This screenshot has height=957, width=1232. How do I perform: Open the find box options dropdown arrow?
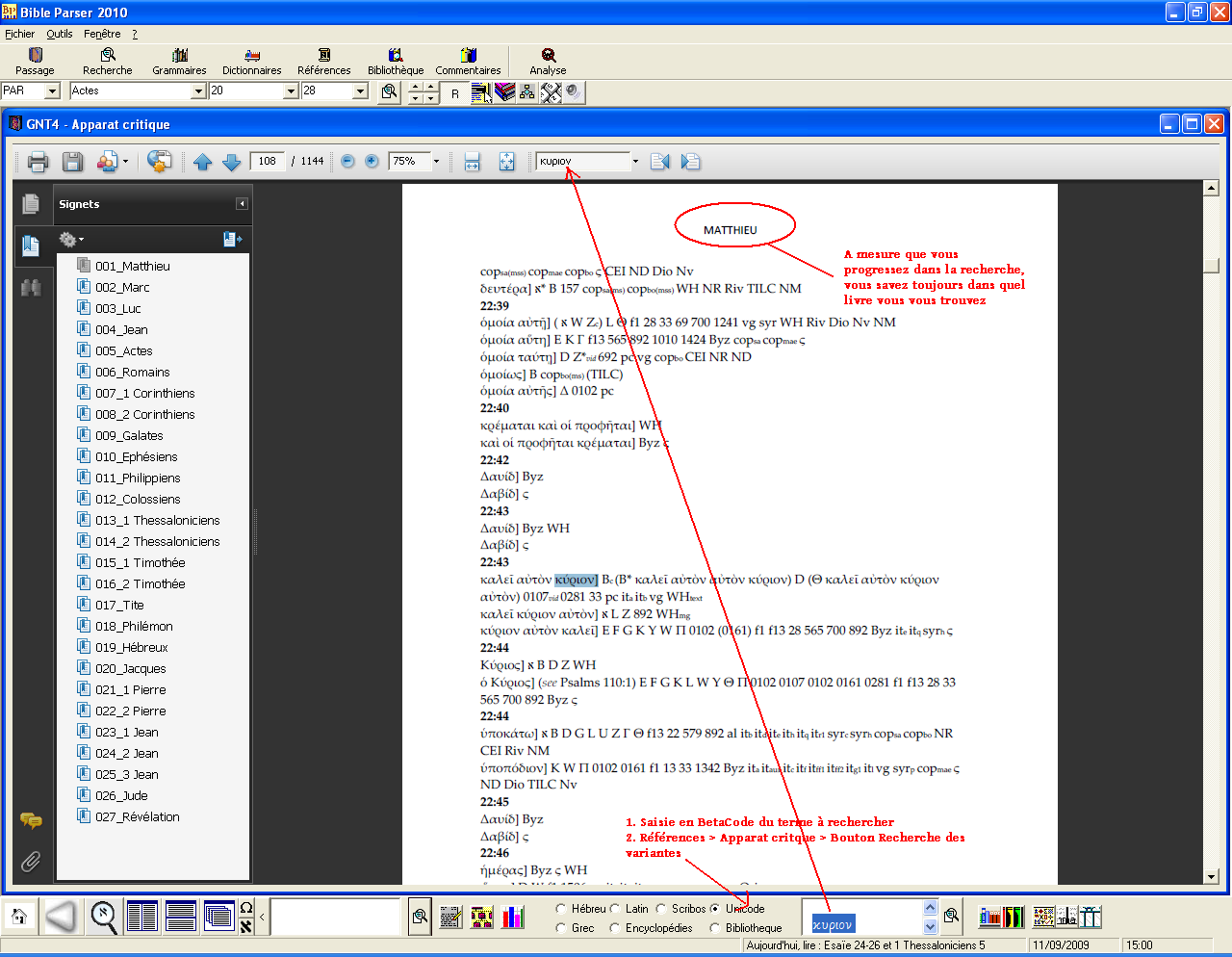(x=635, y=162)
